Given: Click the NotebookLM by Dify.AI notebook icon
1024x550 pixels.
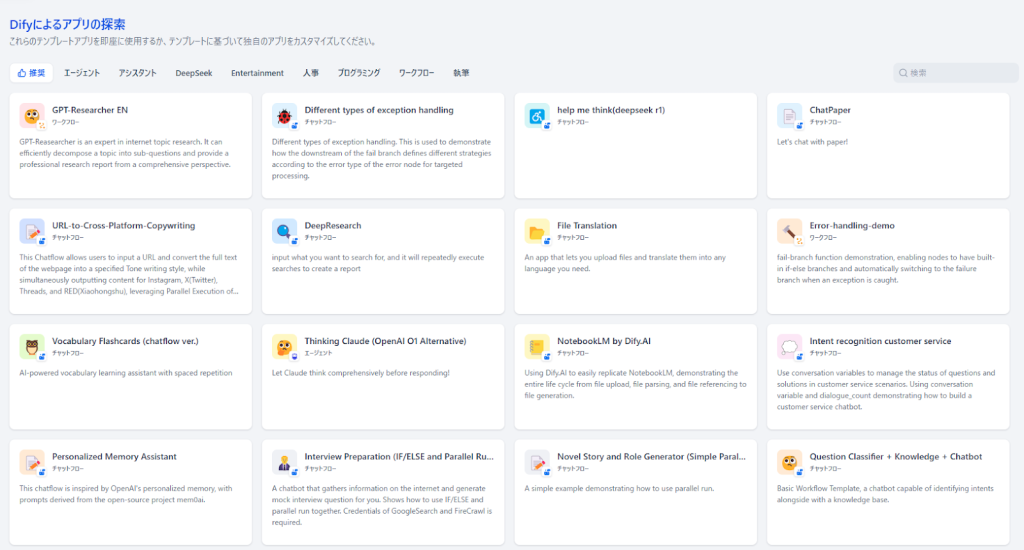Looking at the screenshot, I should coord(537,347).
